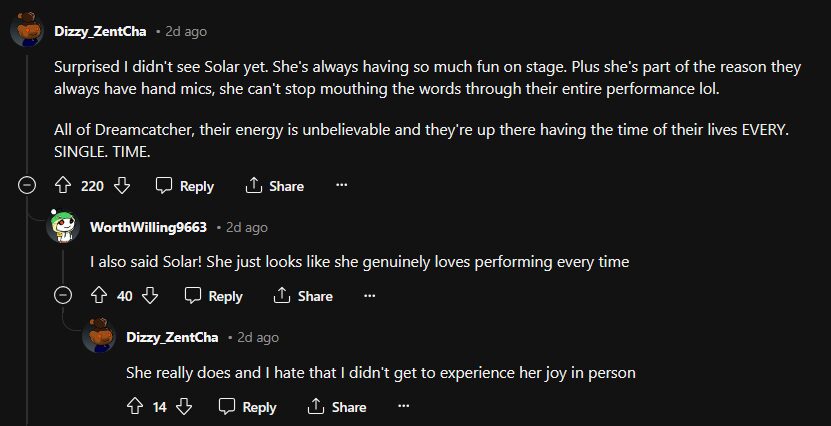Share the top comment about Solar
The width and height of the screenshot is (831, 426).
pyautogui.click(x=274, y=186)
